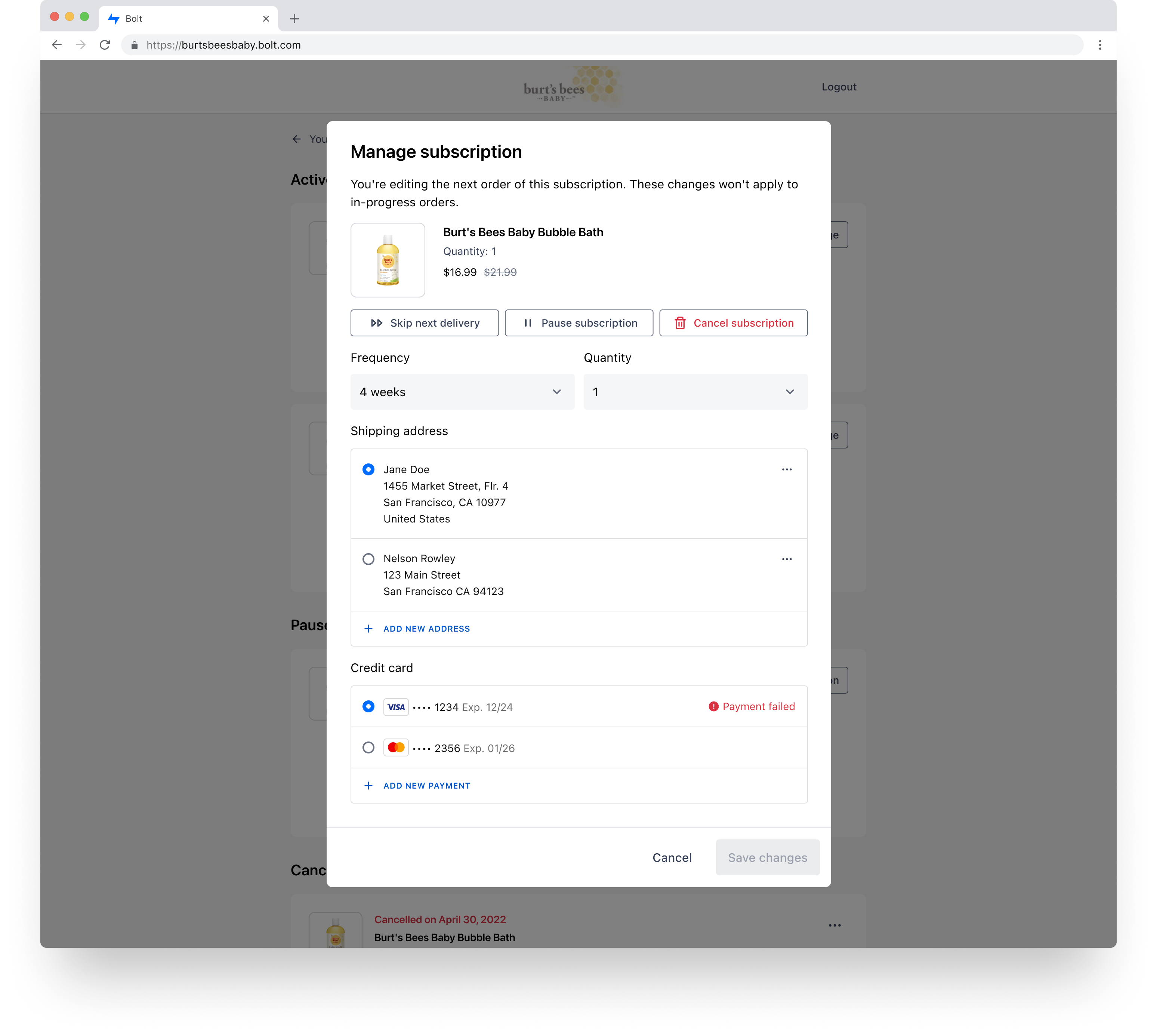This screenshot has height=1036, width=1157.
Task: Click the Logout link in header
Action: click(839, 87)
